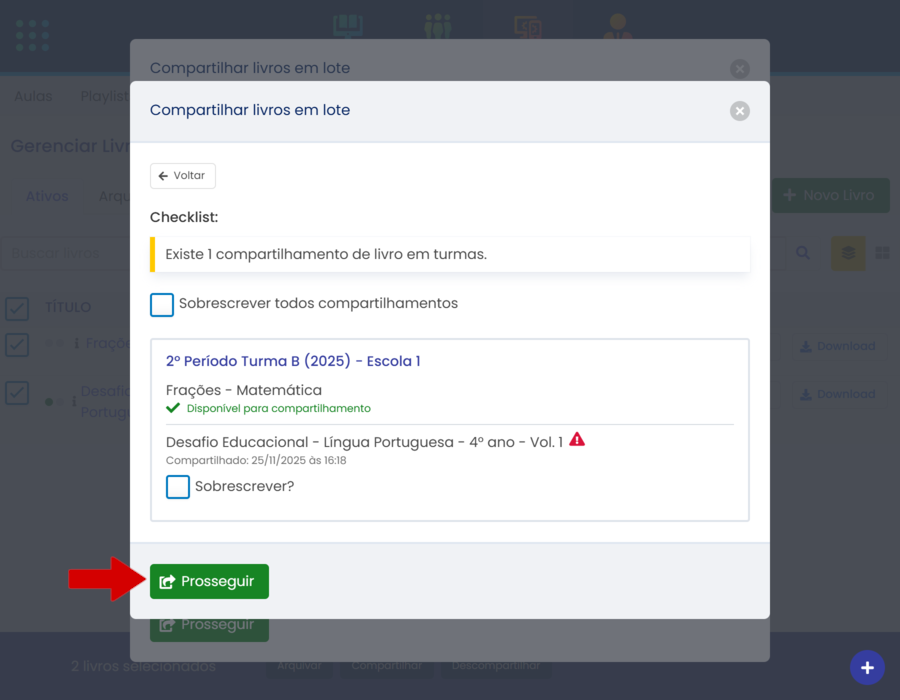Click the Novo Livro button
Viewport: 900px width, 700px height.
click(830, 195)
